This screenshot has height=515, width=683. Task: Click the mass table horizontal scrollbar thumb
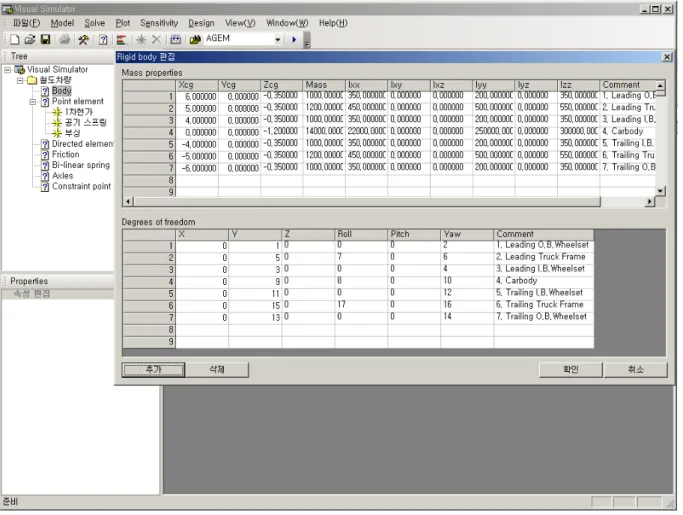(x=367, y=202)
